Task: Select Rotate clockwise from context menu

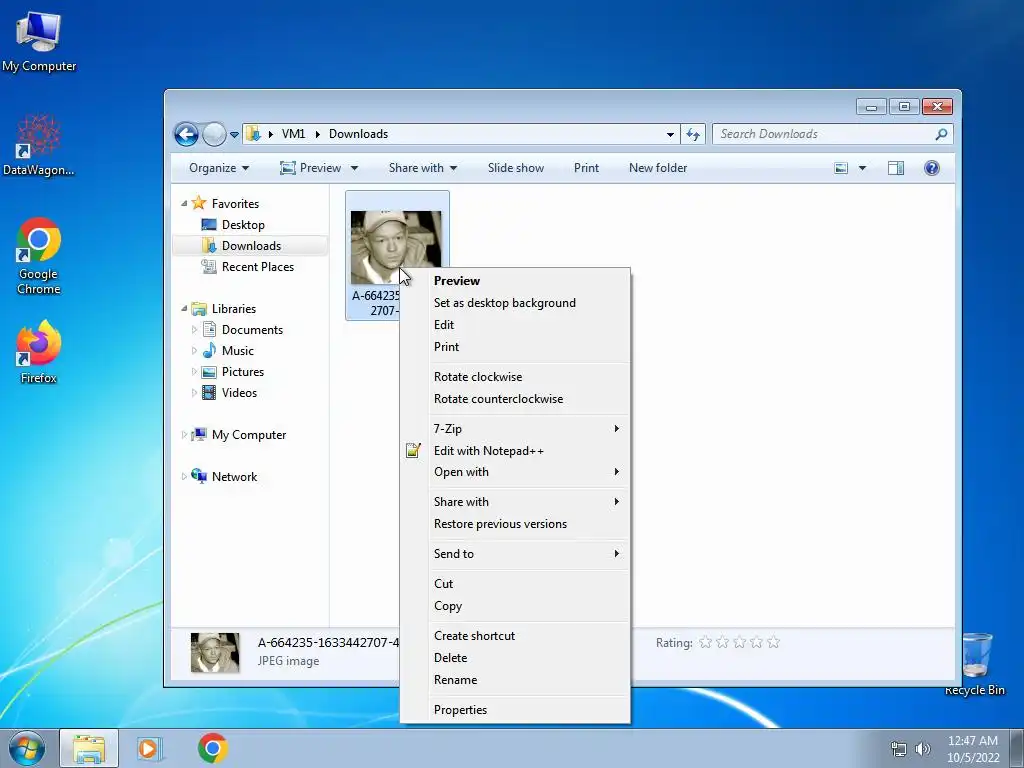Action: click(x=515, y=377)
